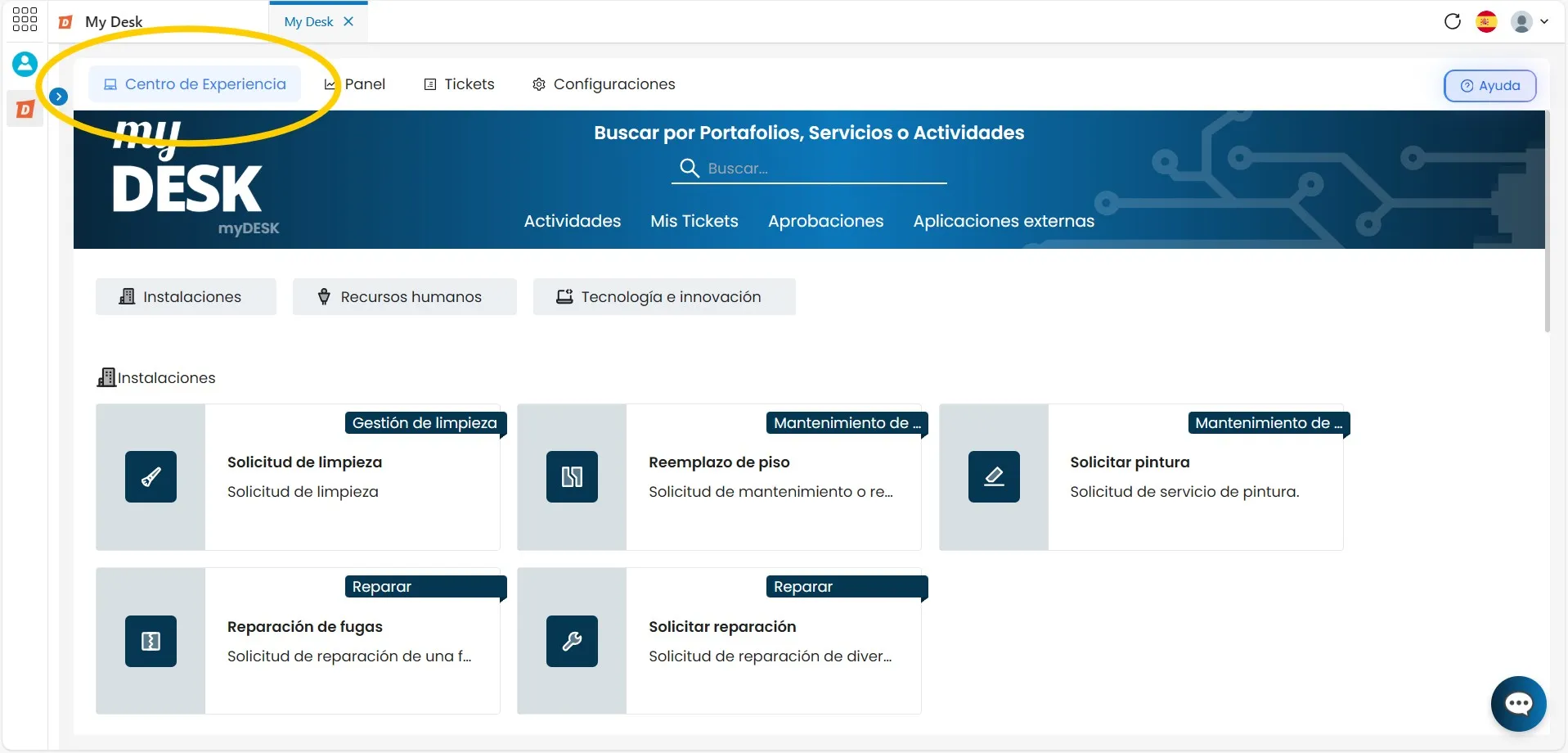Click the Solicitud de limpieza brush icon
Viewport: 1568px width, 753px height.
pyautogui.click(x=151, y=476)
